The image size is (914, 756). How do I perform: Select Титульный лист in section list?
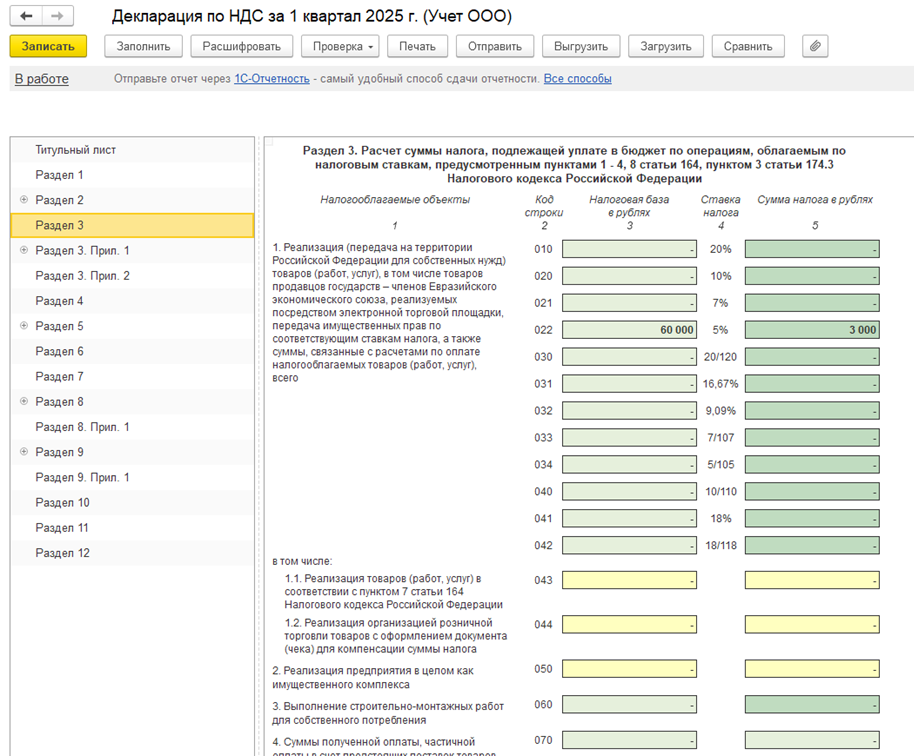(x=76, y=150)
